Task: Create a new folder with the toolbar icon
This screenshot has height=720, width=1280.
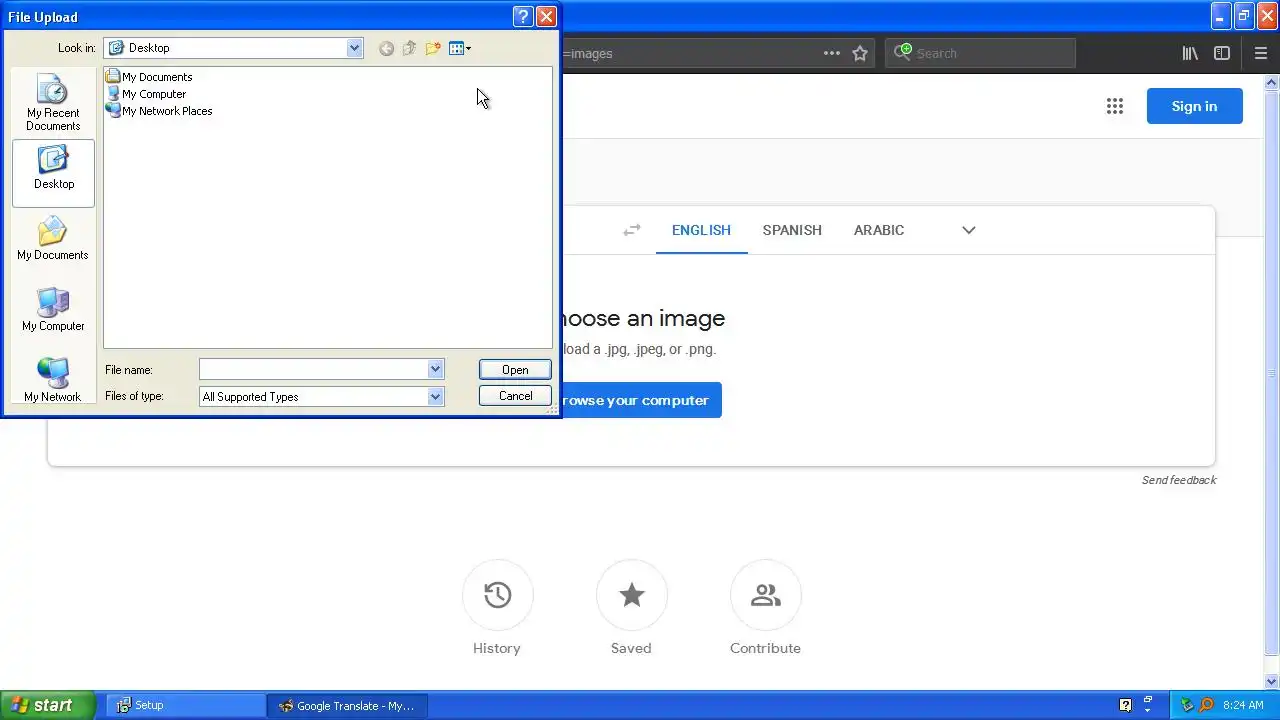Action: point(433,48)
